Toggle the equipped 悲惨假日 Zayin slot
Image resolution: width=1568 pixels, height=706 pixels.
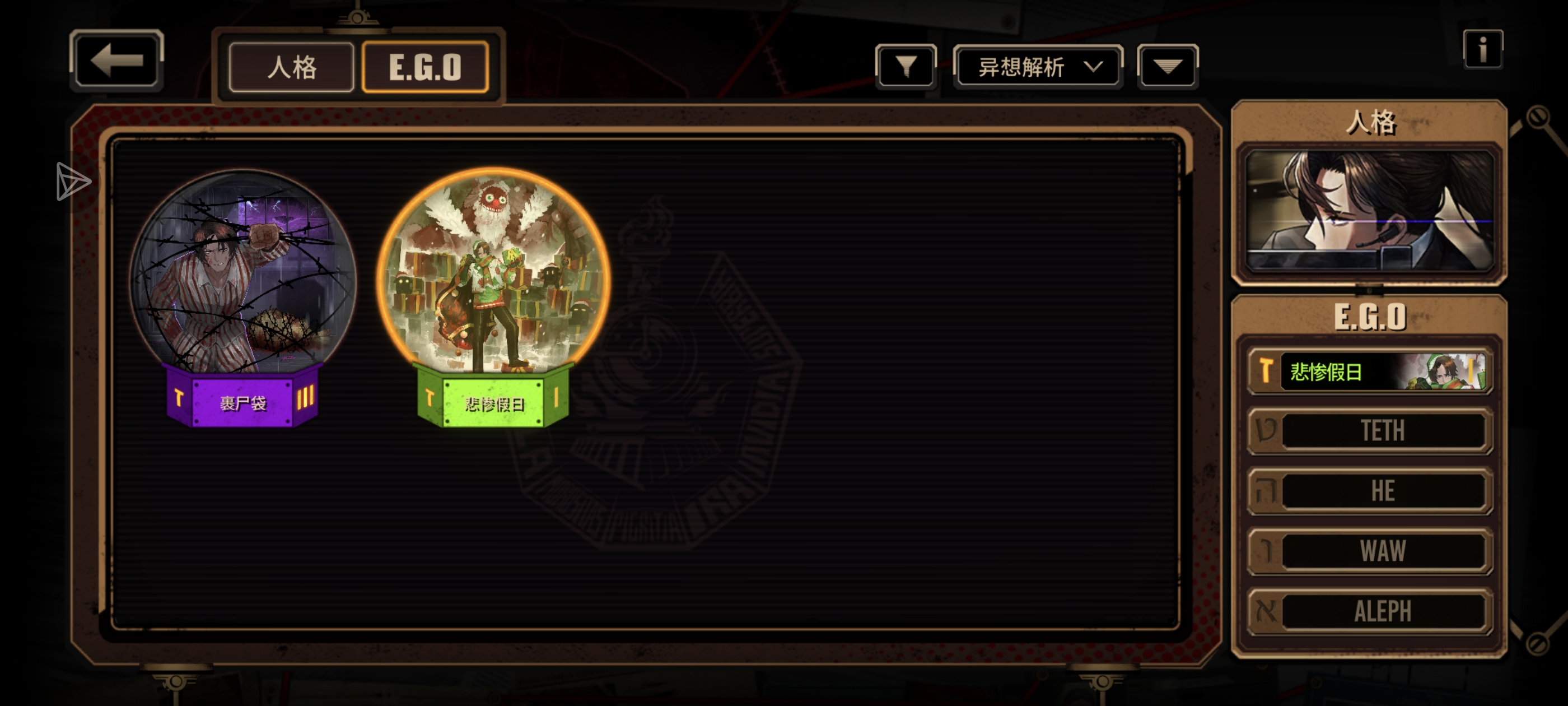[x=1370, y=371]
